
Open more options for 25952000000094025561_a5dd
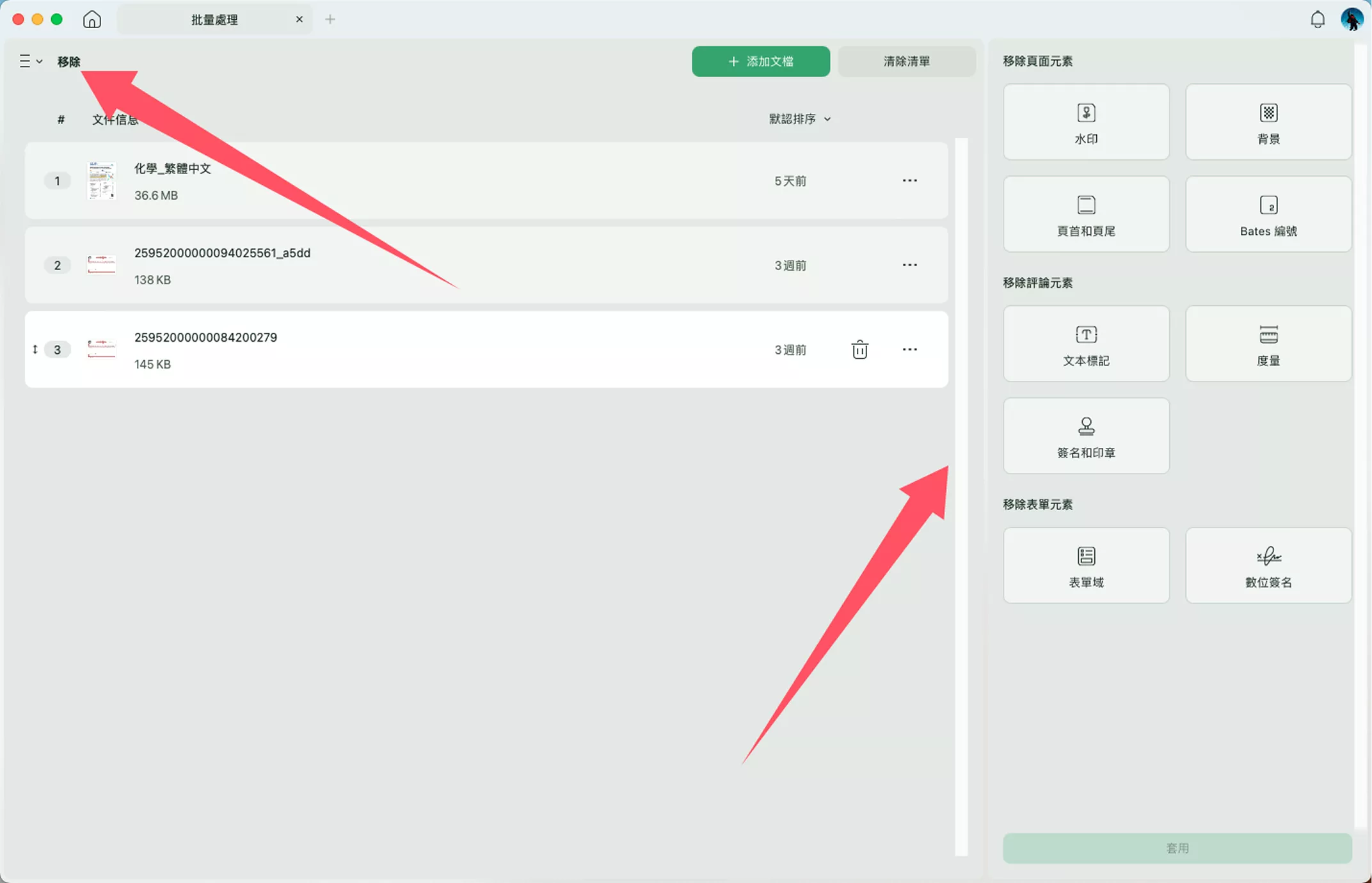(909, 266)
